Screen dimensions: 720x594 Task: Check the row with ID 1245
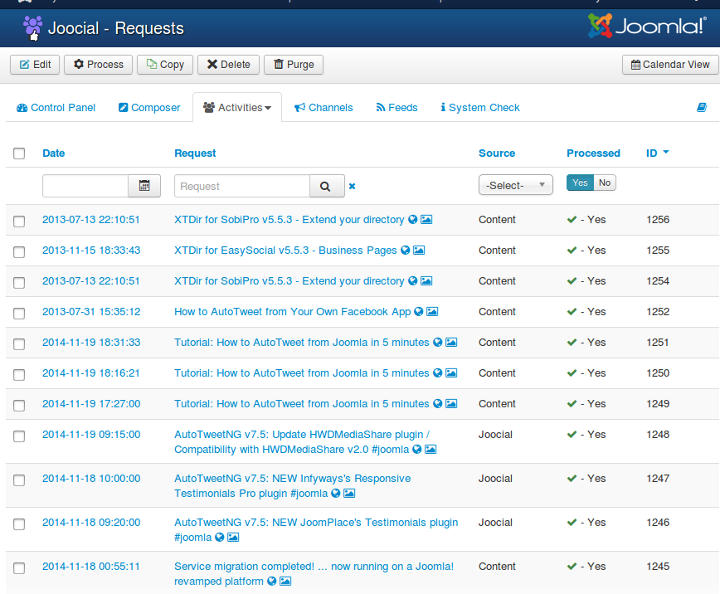[x=19, y=568]
